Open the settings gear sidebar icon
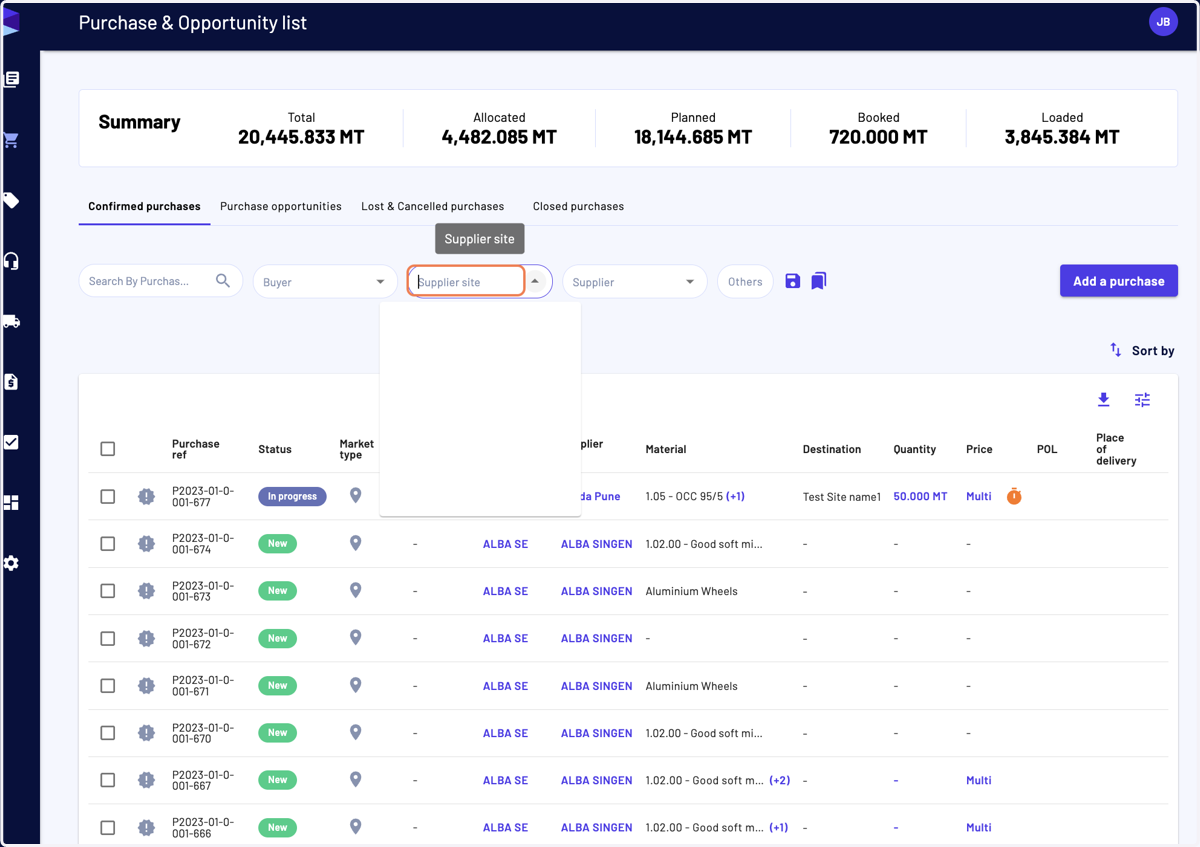The width and height of the screenshot is (1200, 847). pyautogui.click(x=12, y=563)
